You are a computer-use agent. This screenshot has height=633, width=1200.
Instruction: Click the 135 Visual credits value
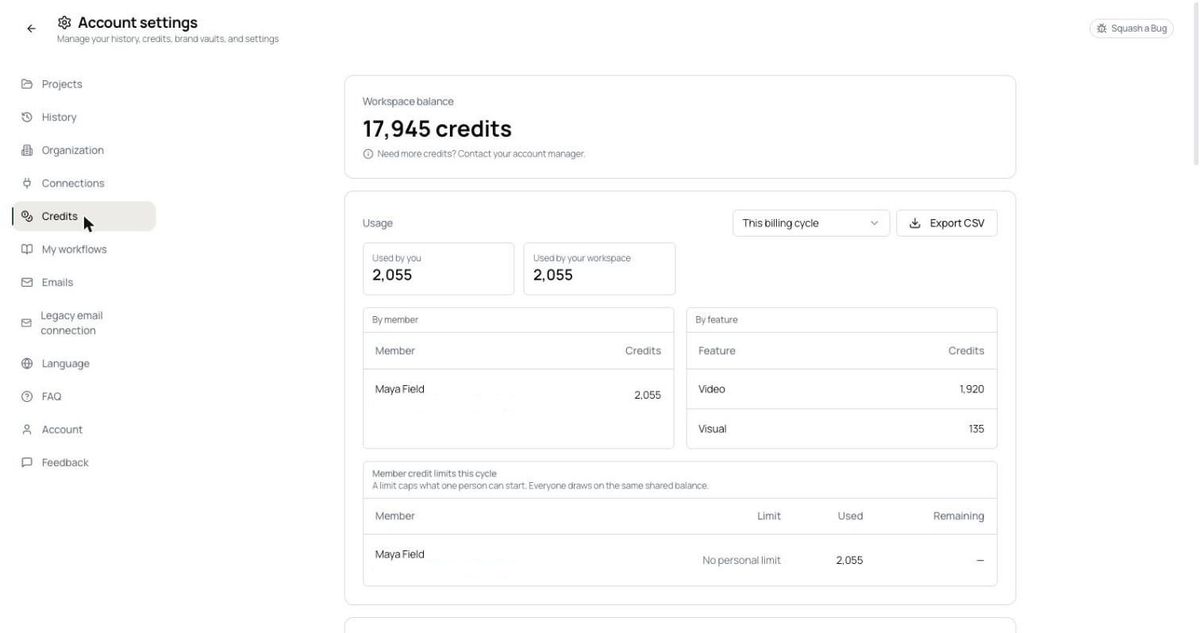click(976, 429)
